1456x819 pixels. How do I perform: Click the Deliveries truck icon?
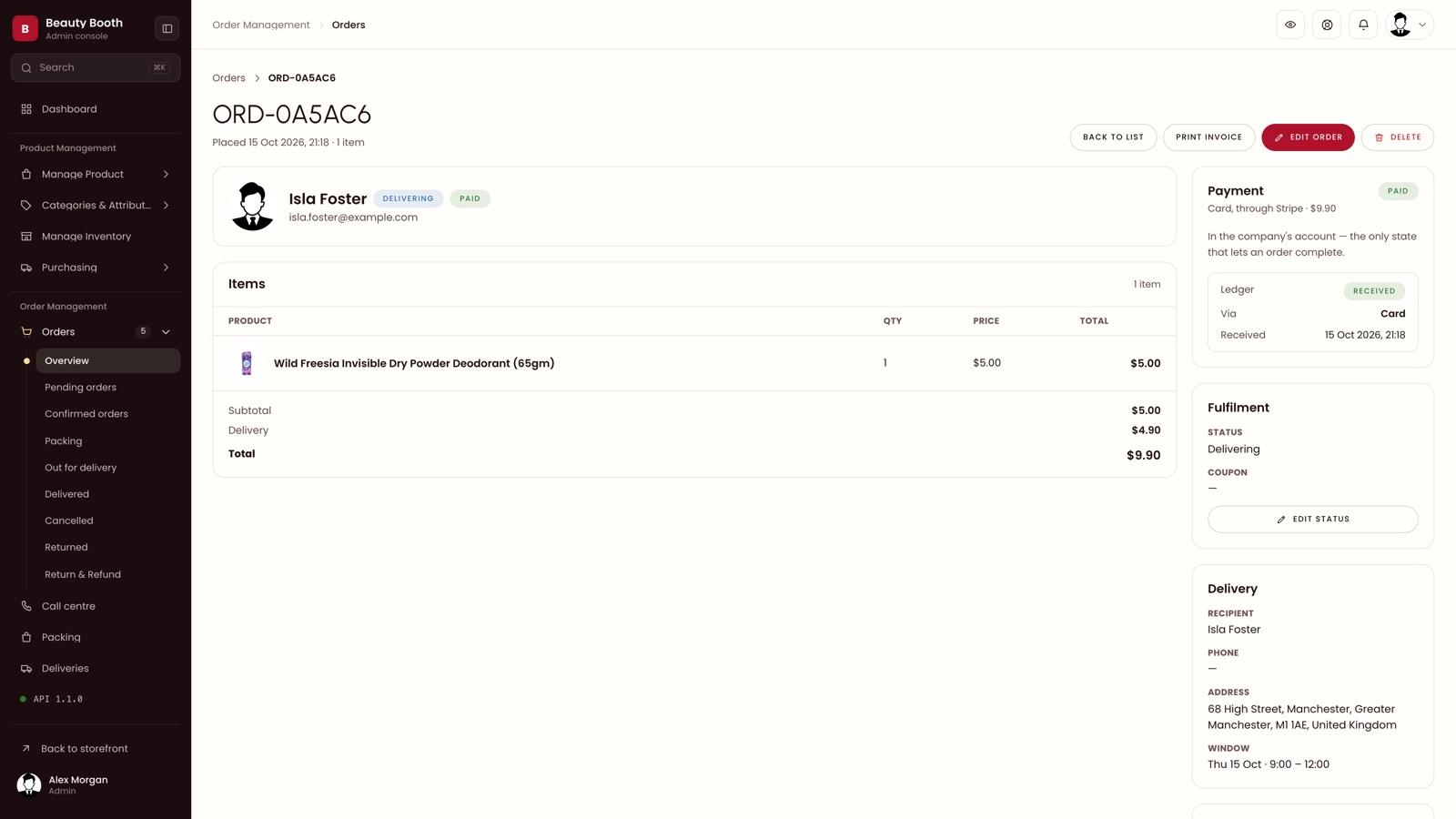click(x=26, y=669)
